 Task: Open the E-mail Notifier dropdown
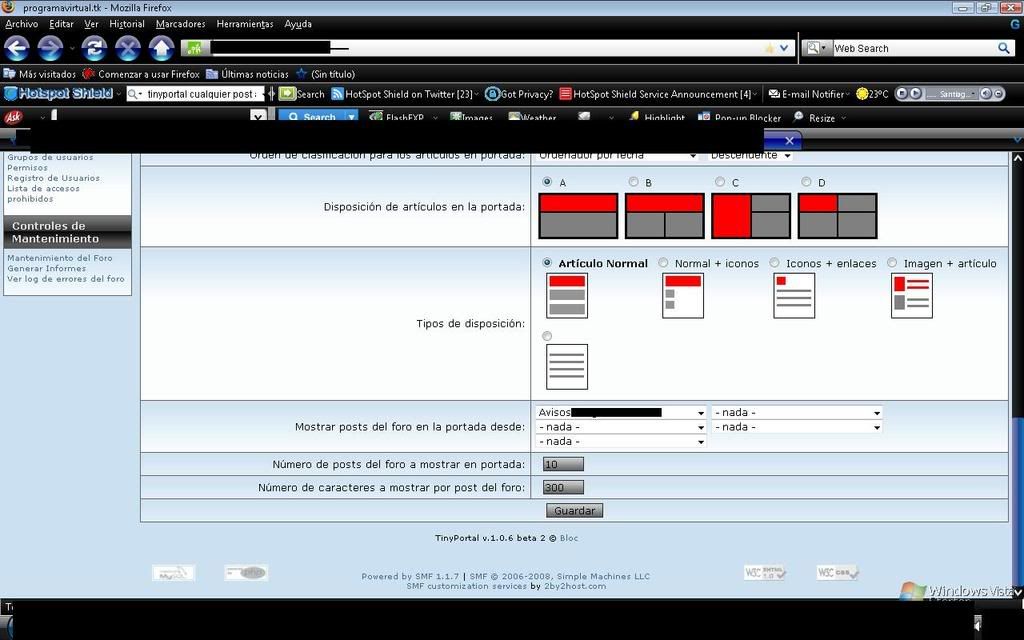[808, 94]
